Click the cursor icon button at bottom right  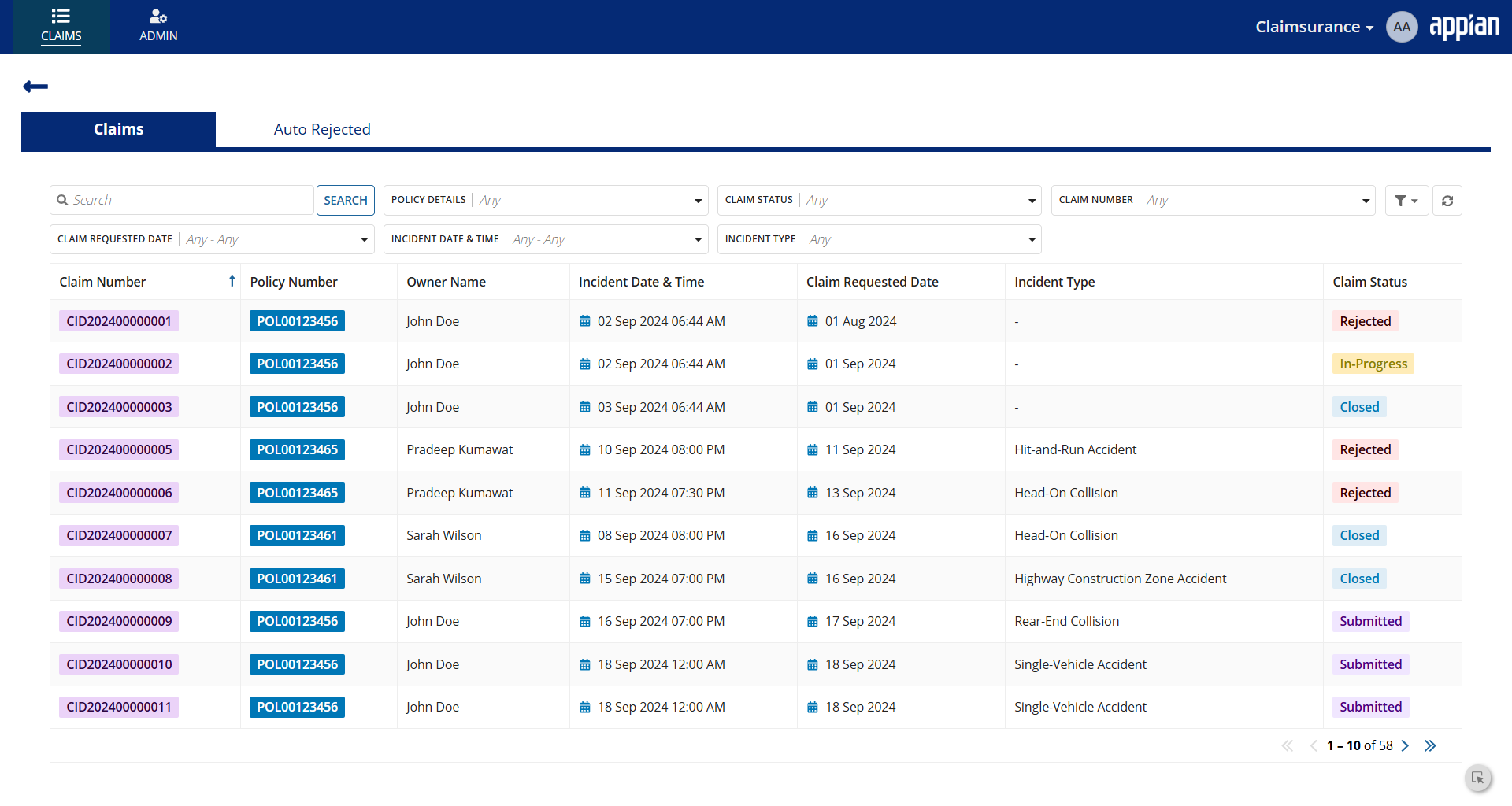coord(1478,778)
